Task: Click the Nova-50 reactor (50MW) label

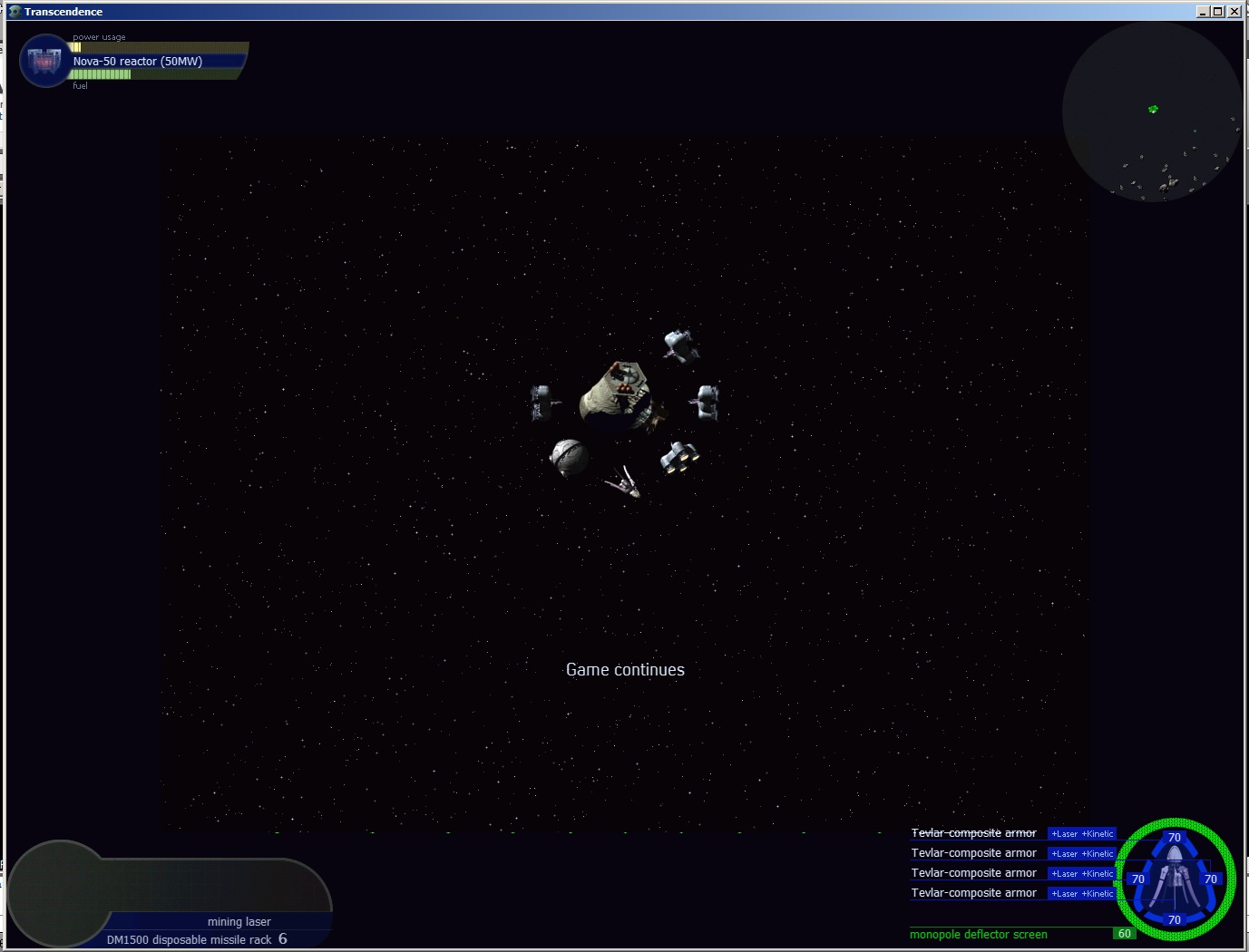Action: [138, 62]
